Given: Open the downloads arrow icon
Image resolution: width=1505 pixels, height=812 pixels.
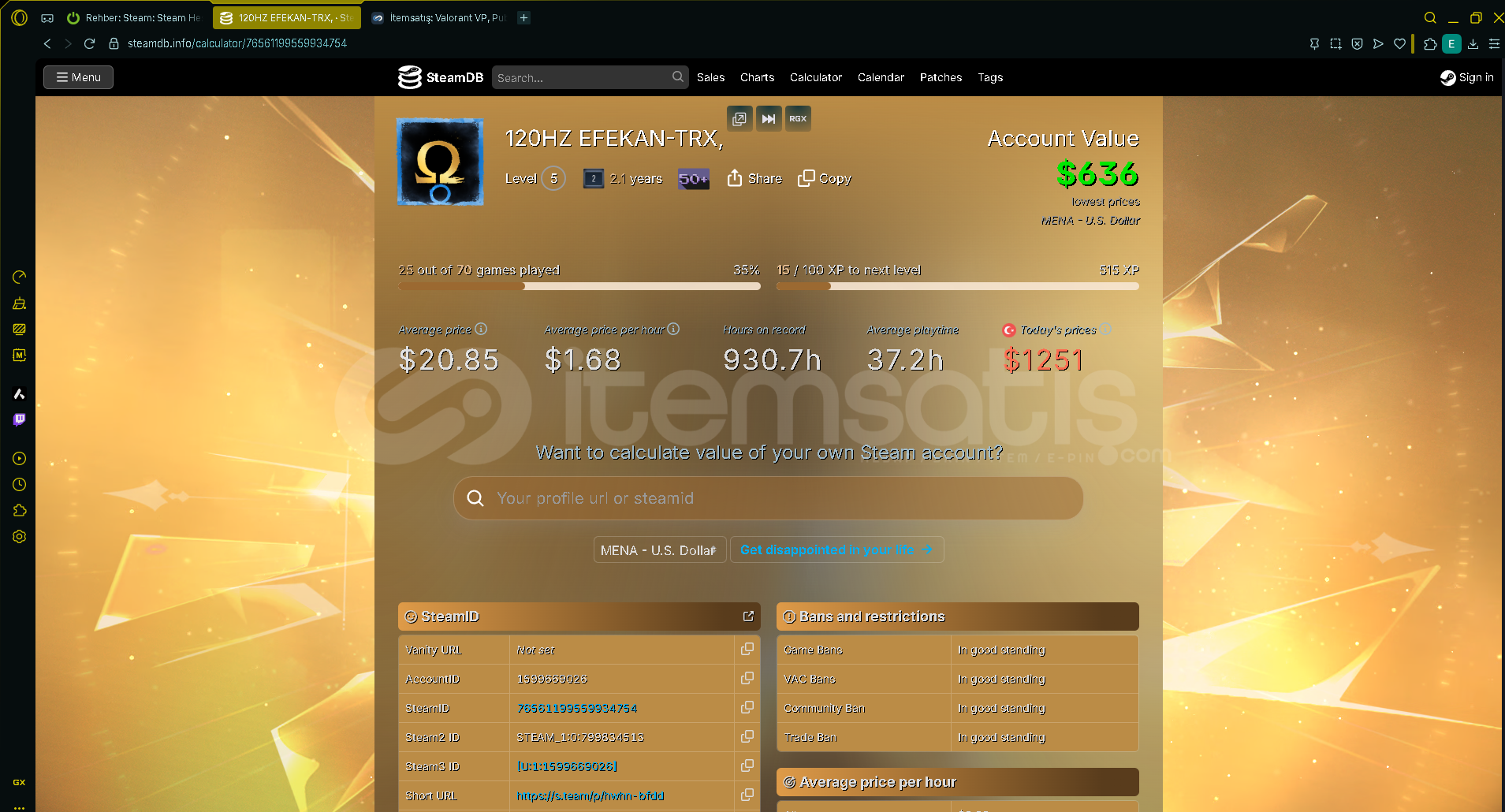Looking at the screenshot, I should click(x=1473, y=44).
